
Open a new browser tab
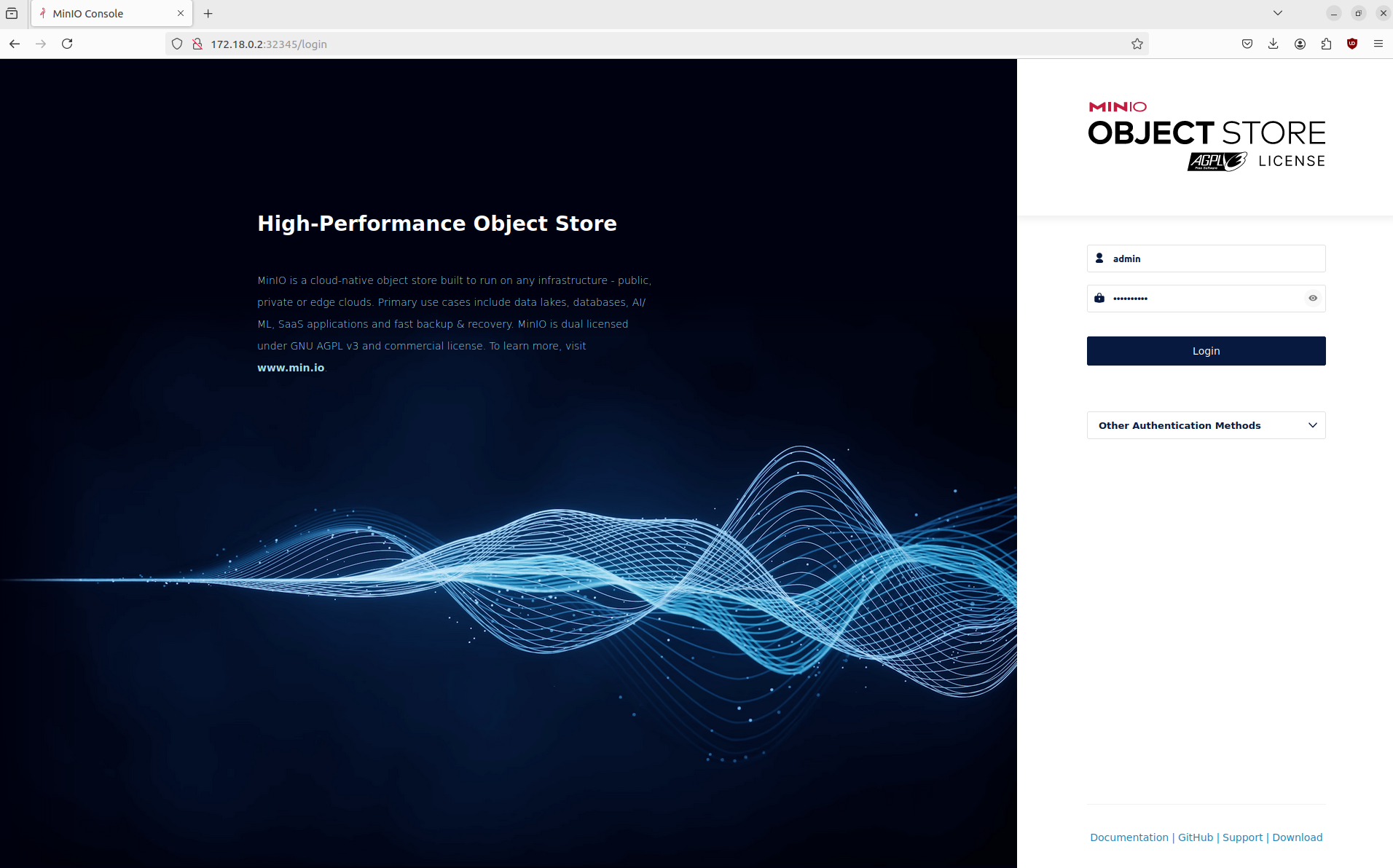click(208, 13)
